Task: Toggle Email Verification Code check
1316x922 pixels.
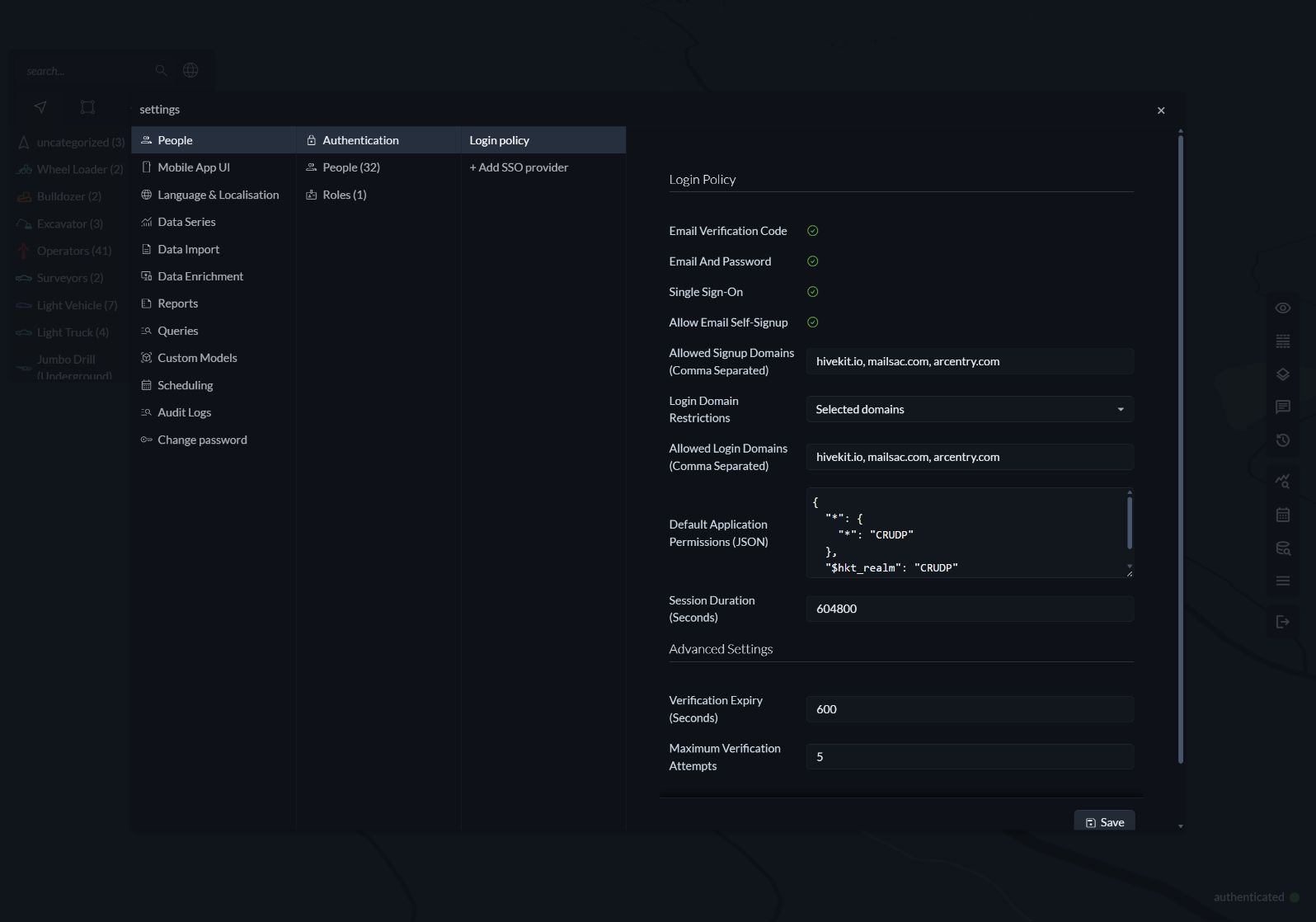Action: [x=813, y=231]
